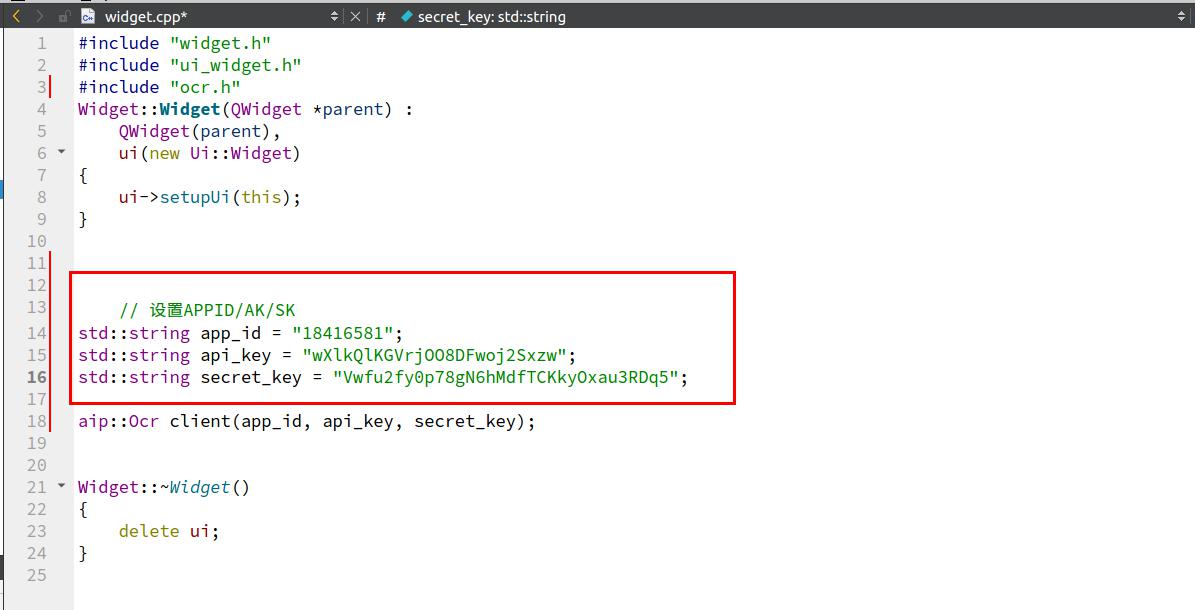
Task: Click the delete ui; statement
Action: click(x=169, y=531)
